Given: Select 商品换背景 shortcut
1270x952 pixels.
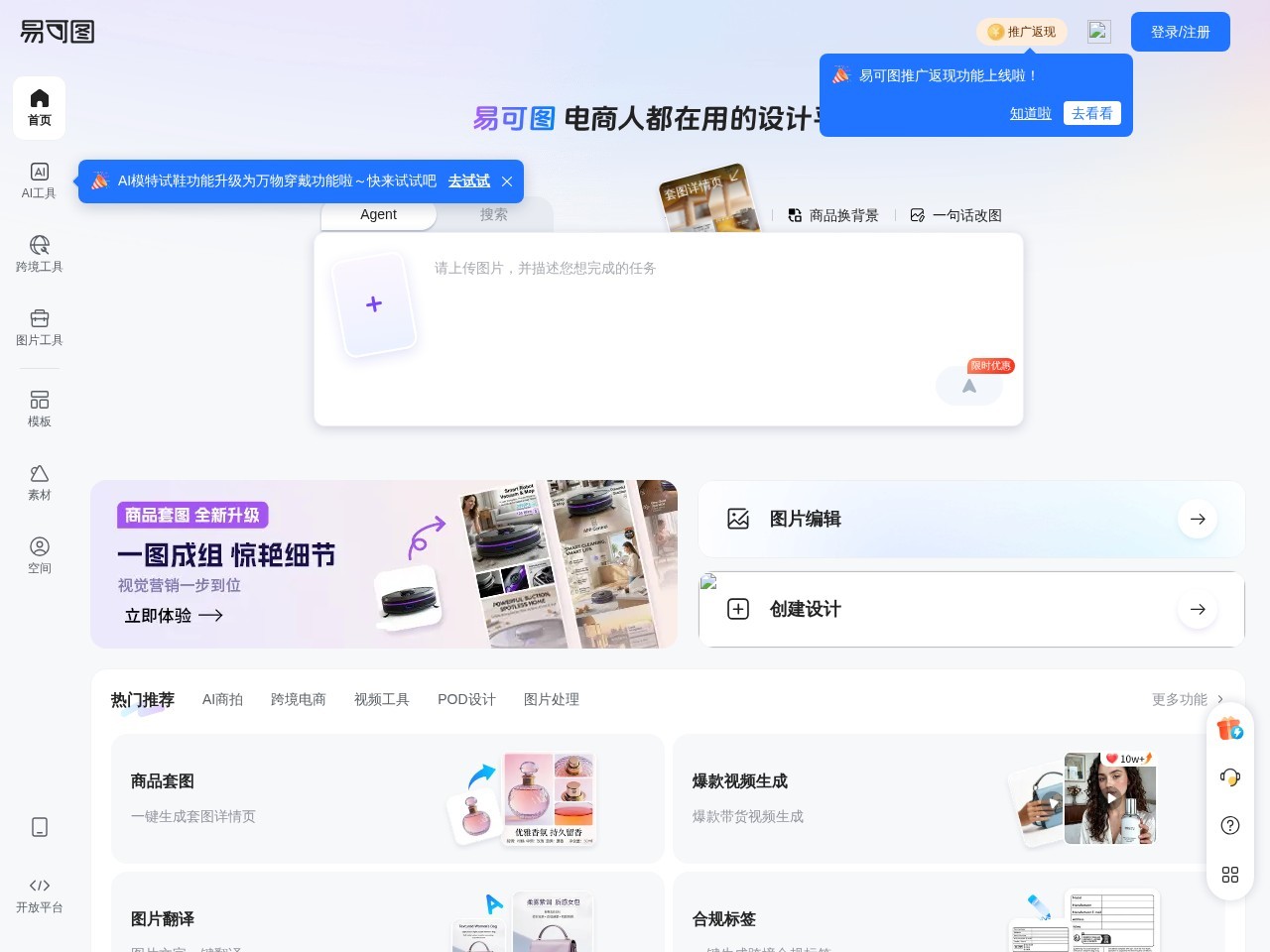Looking at the screenshot, I should [833, 215].
